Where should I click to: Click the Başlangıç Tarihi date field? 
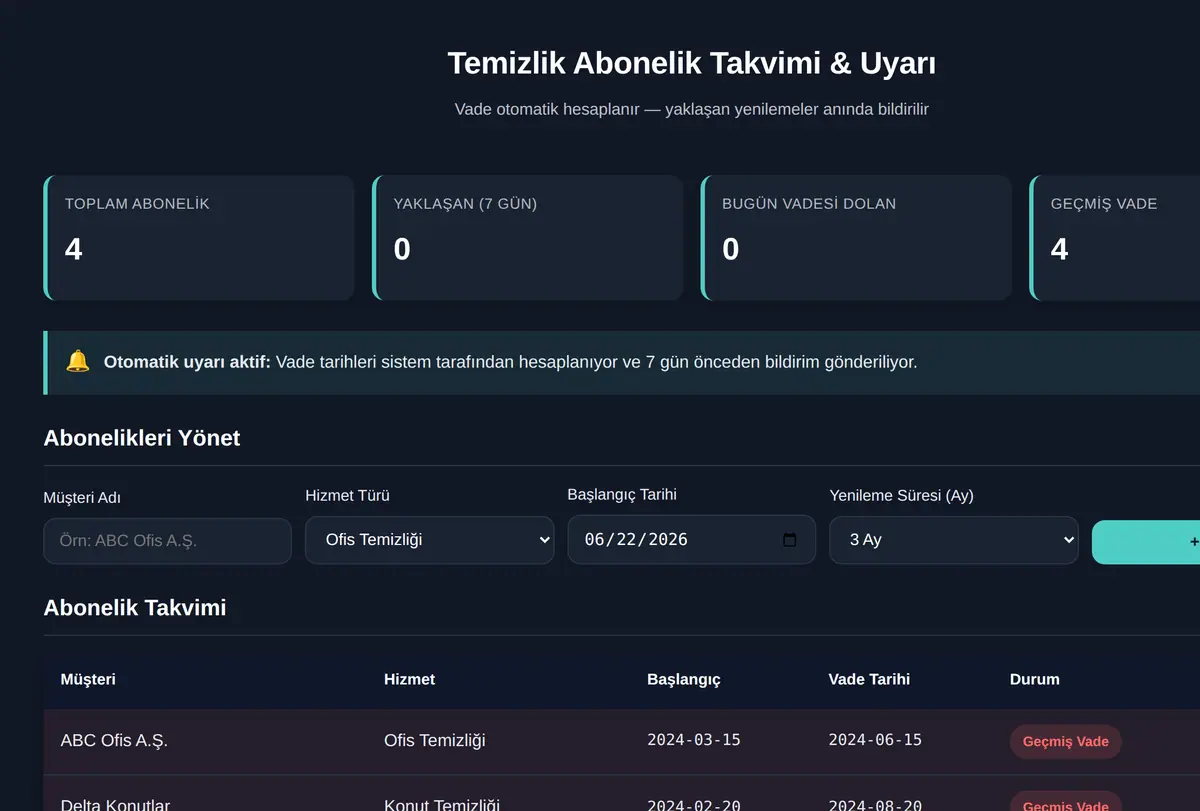[x=691, y=540]
